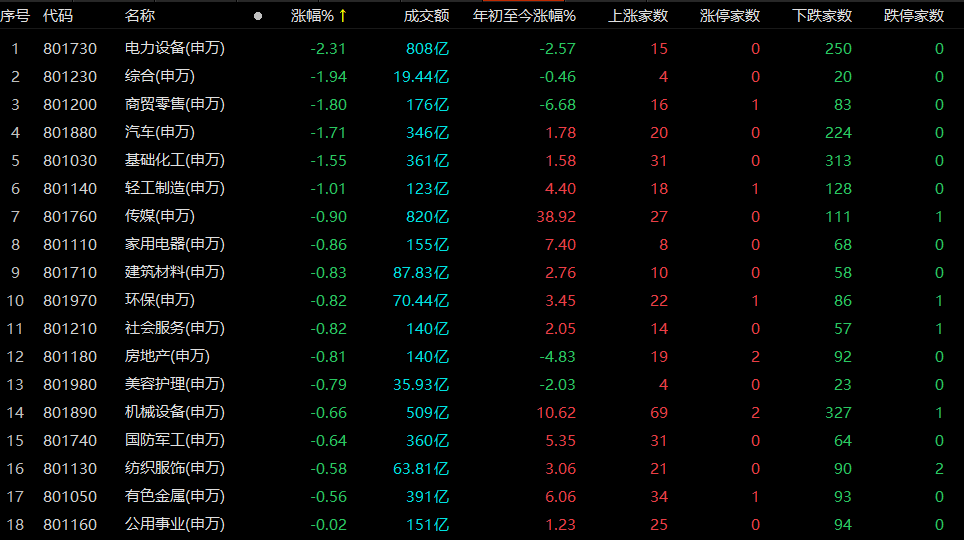
Task: Click 涨幅 value -2.31
Action: click(x=328, y=49)
